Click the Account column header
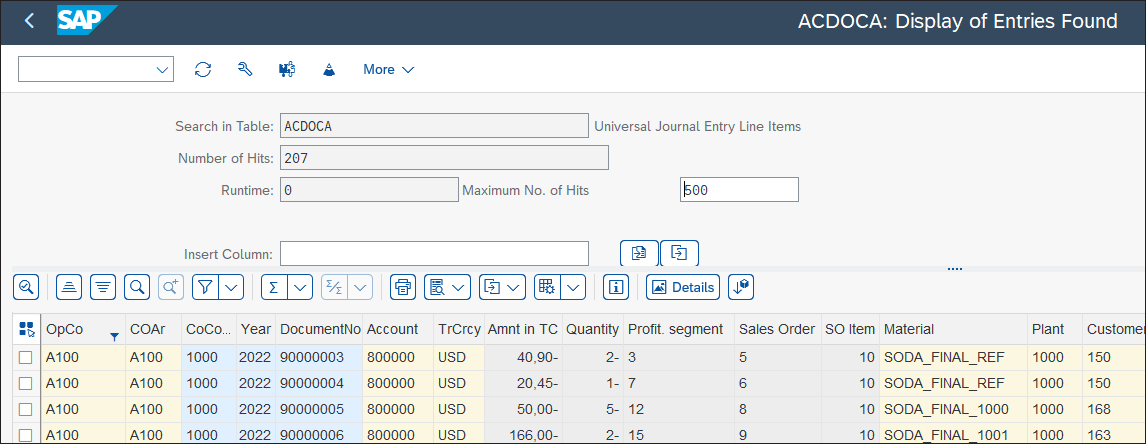This screenshot has height=444, width=1146. (398, 329)
